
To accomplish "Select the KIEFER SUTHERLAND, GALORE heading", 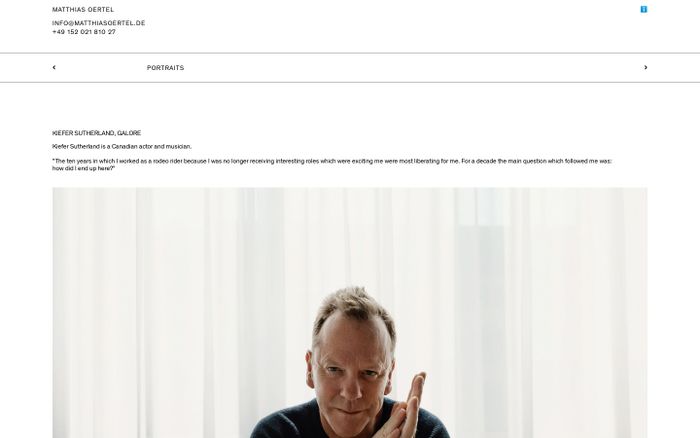I will pyautogui.click(x=96, y=133).
